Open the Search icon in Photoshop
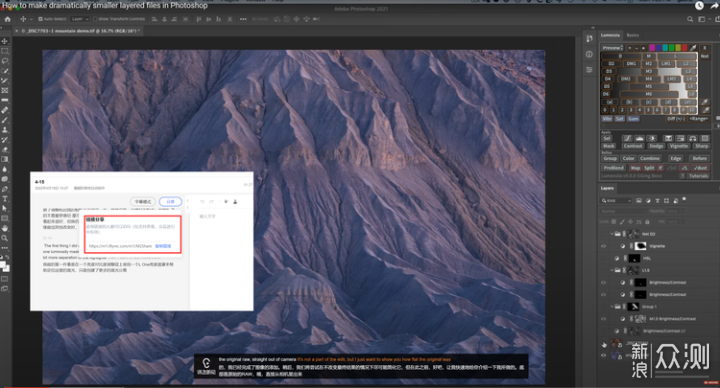 pos(690,19)
